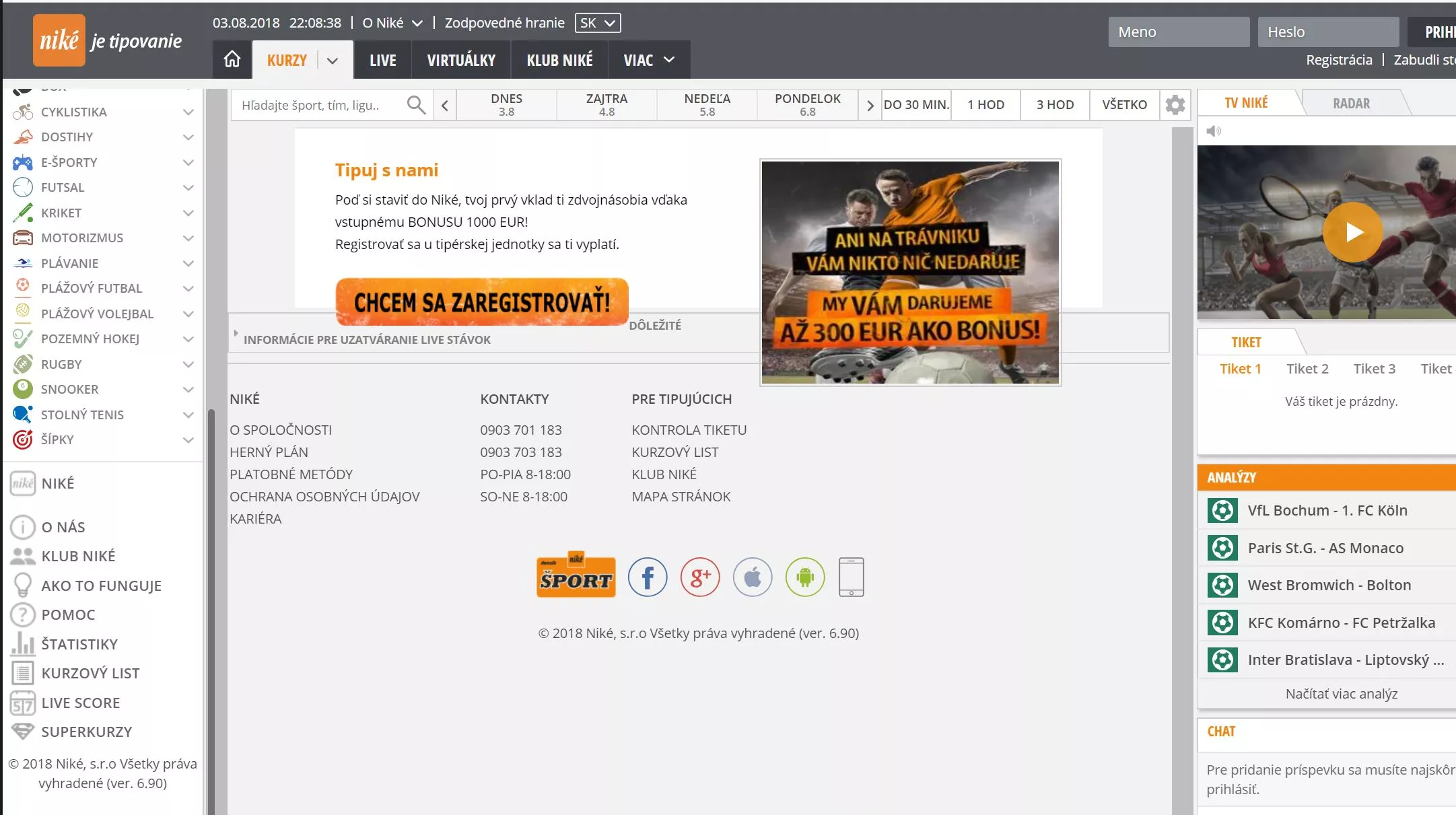
Task: Open the Facebook social icon
Action: 647,577
